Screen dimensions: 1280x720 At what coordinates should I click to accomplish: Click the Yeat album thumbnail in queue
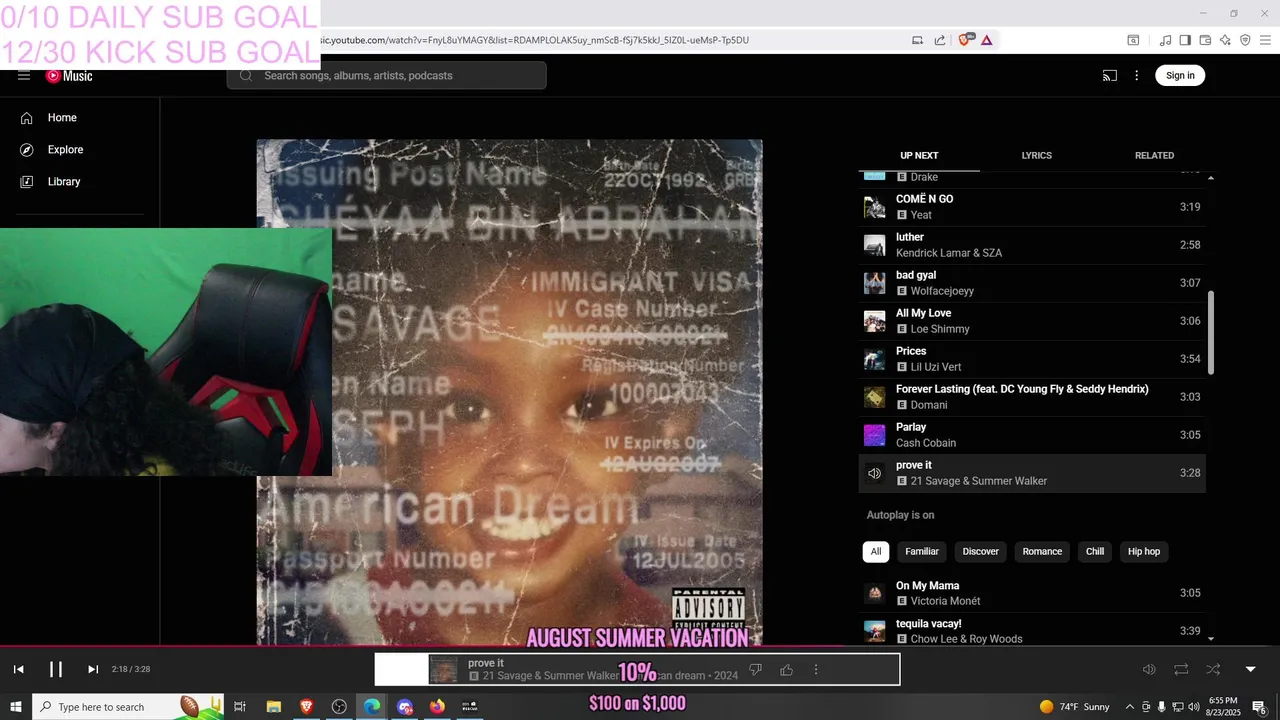(875, 207)
